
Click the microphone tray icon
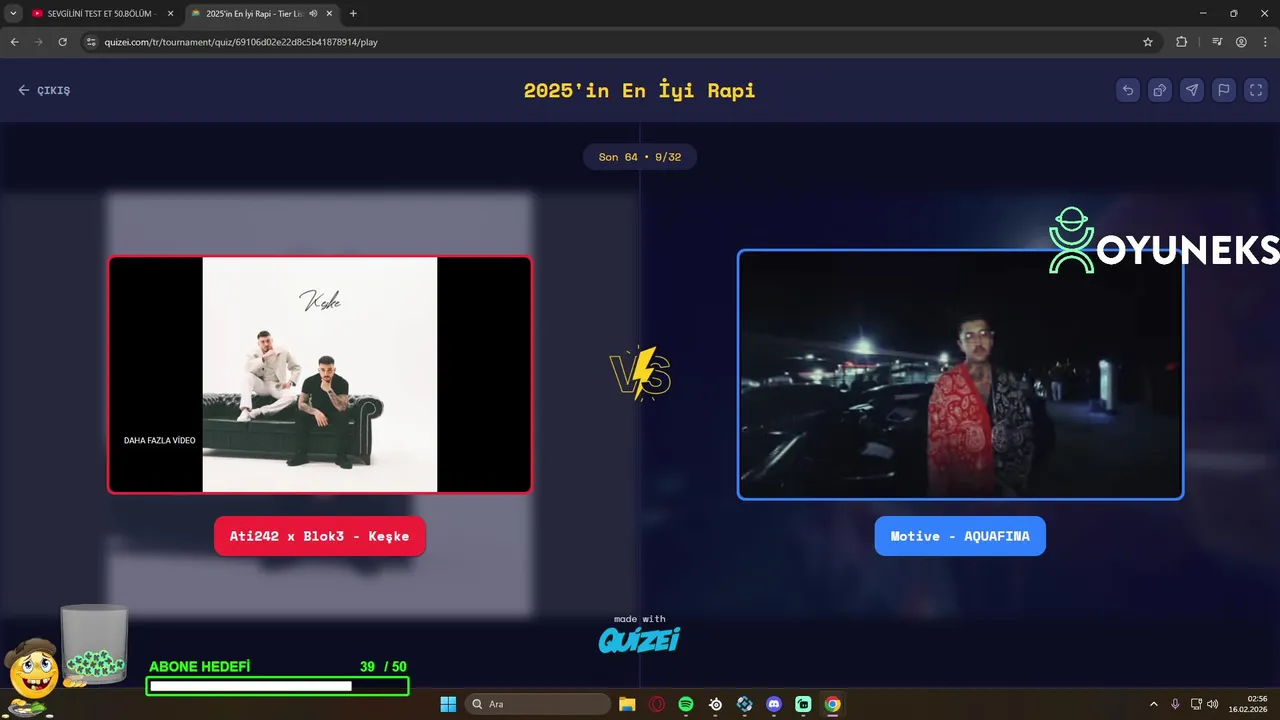coord(1175,704)
